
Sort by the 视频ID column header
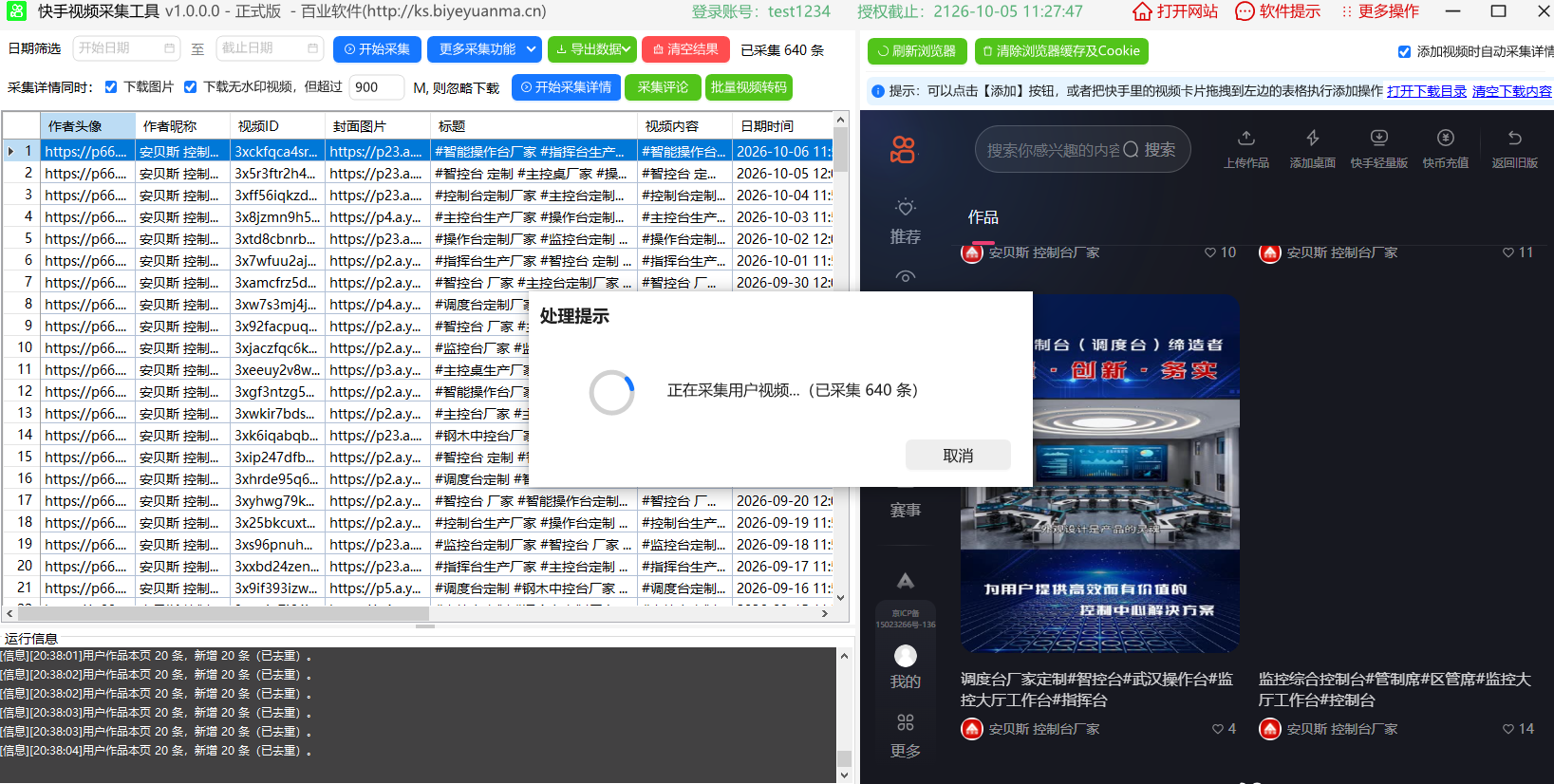click(277, 126)
